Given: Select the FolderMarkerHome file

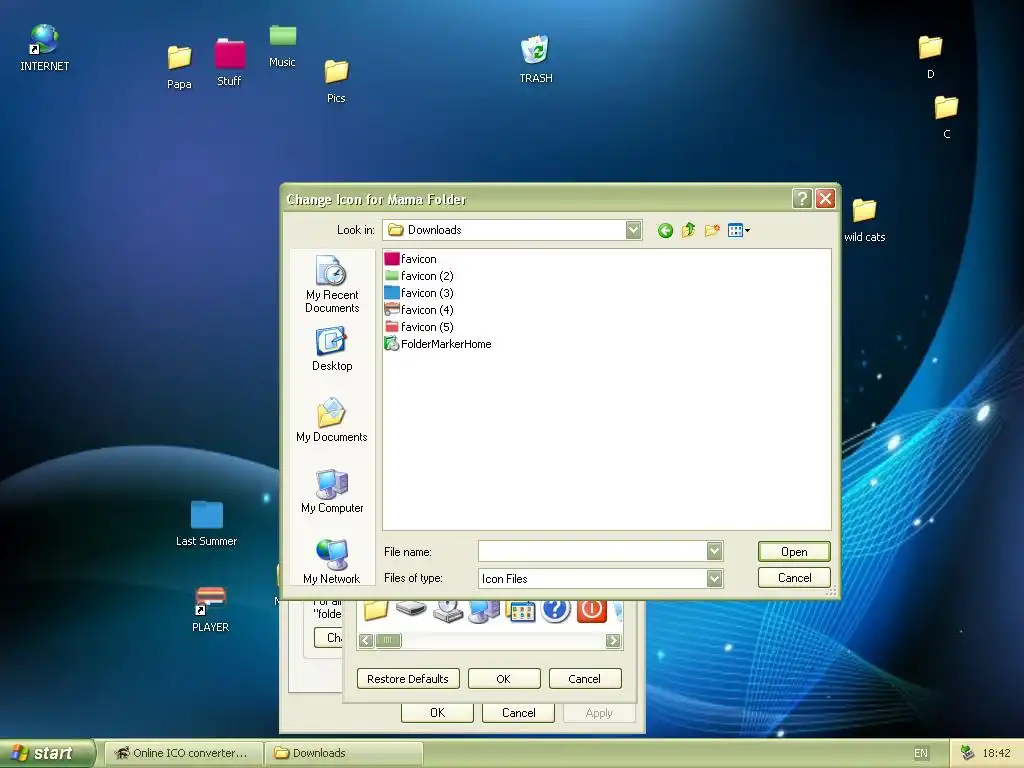Looking at the screenshot, I should (x=438, y=344).
